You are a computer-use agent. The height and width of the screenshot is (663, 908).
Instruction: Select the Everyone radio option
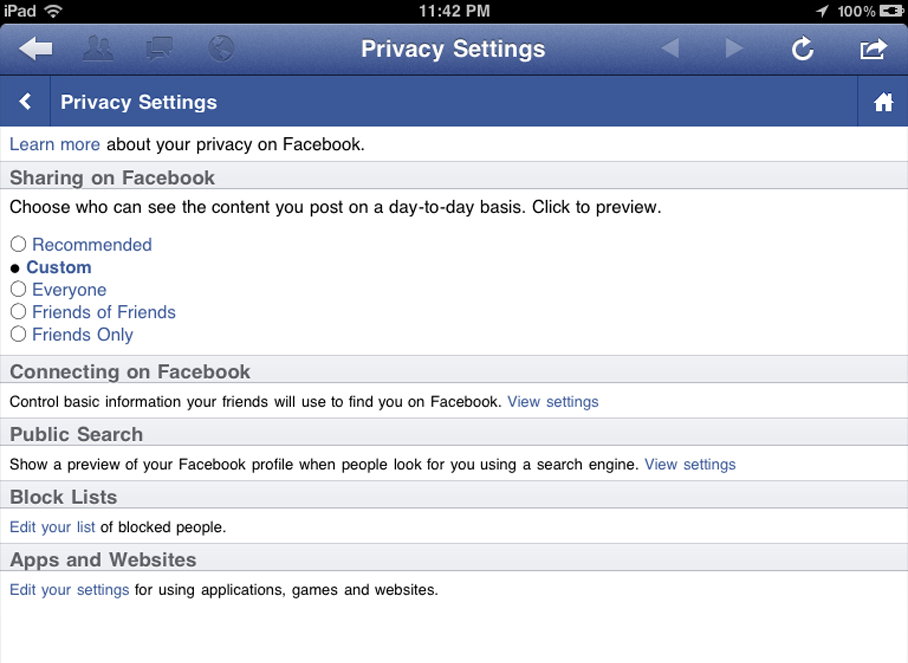coord(18,289)
